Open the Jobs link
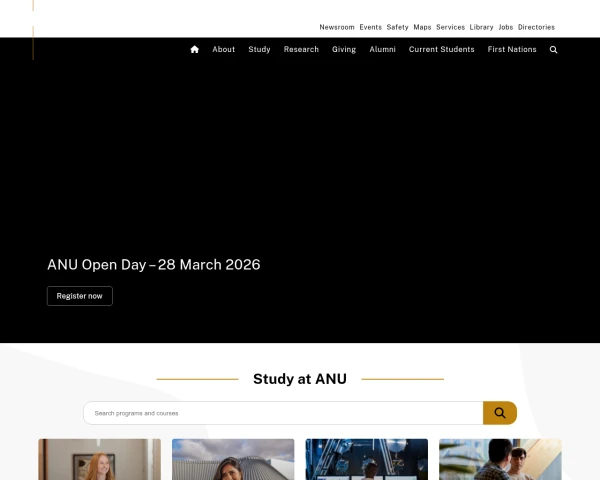Image resolution: width=600 pixels, height=480 pixels. click(x=505, y=27)
